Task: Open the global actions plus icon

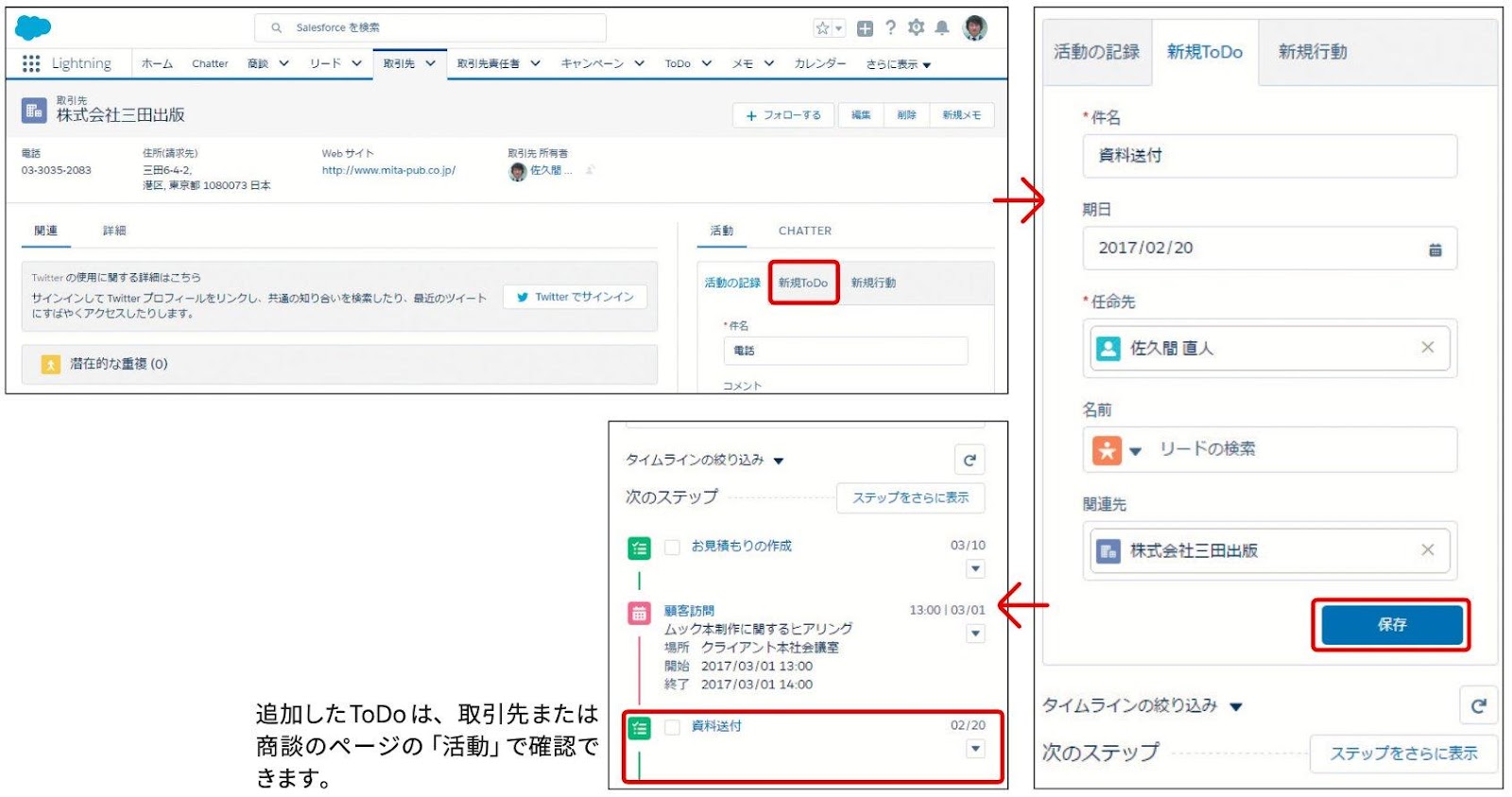Action: [x=865, y=28]
